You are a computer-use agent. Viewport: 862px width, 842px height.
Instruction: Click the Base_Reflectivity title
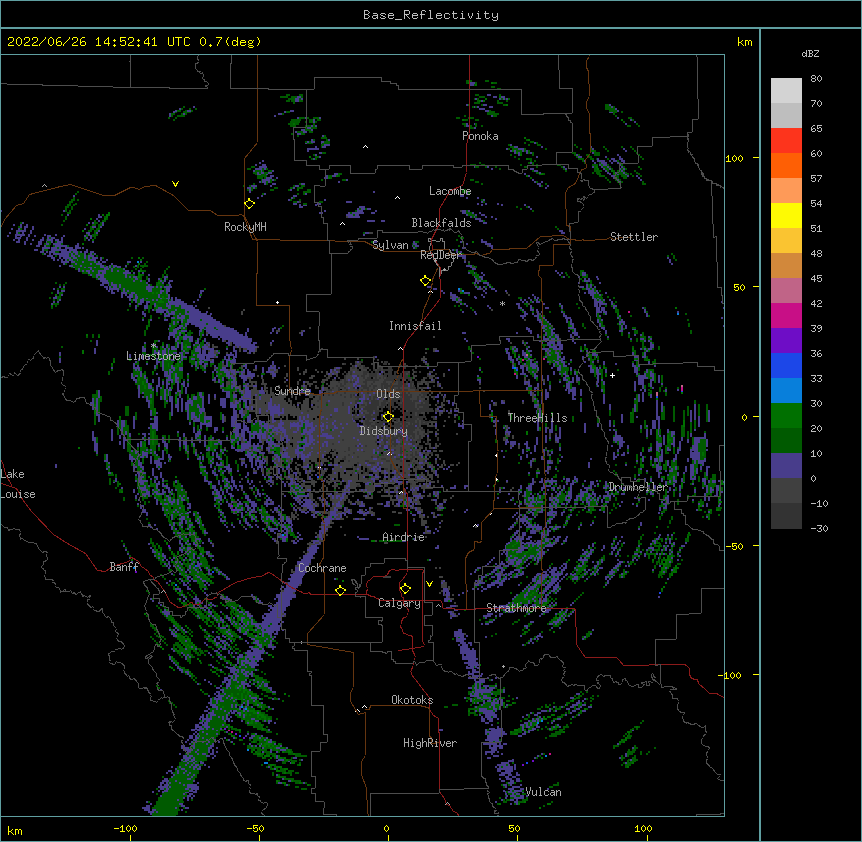pos(431,15)
